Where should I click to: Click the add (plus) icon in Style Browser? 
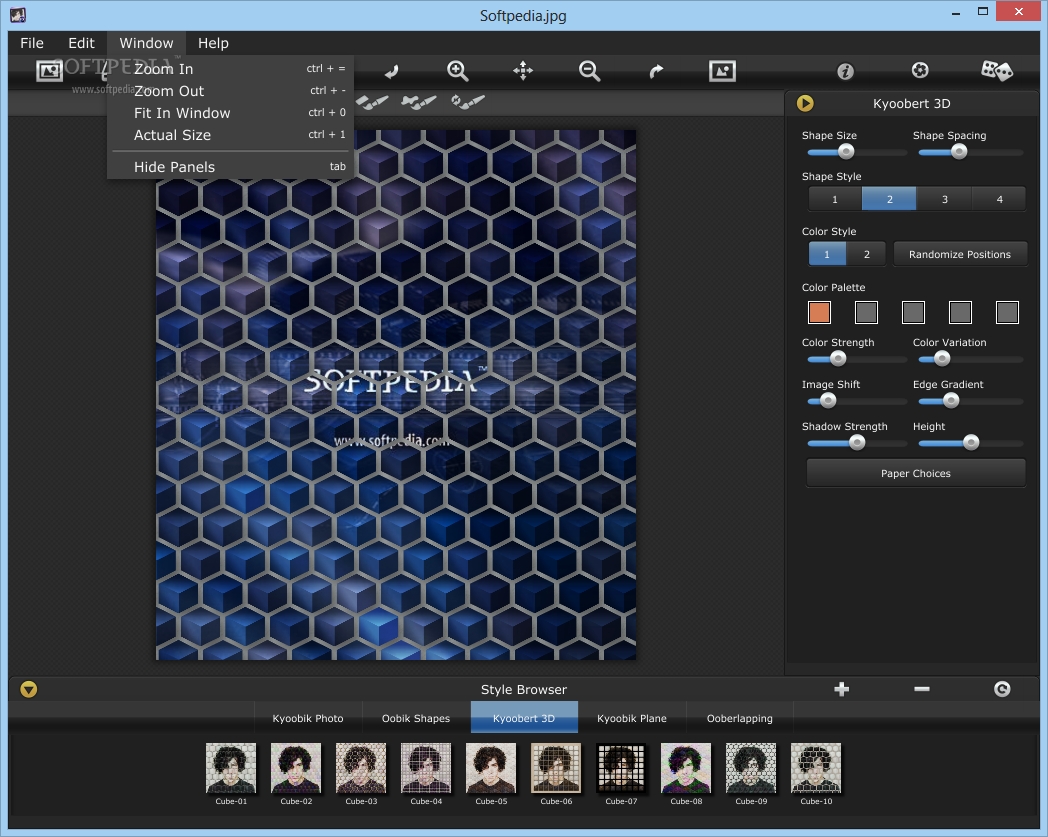(841, 689)
